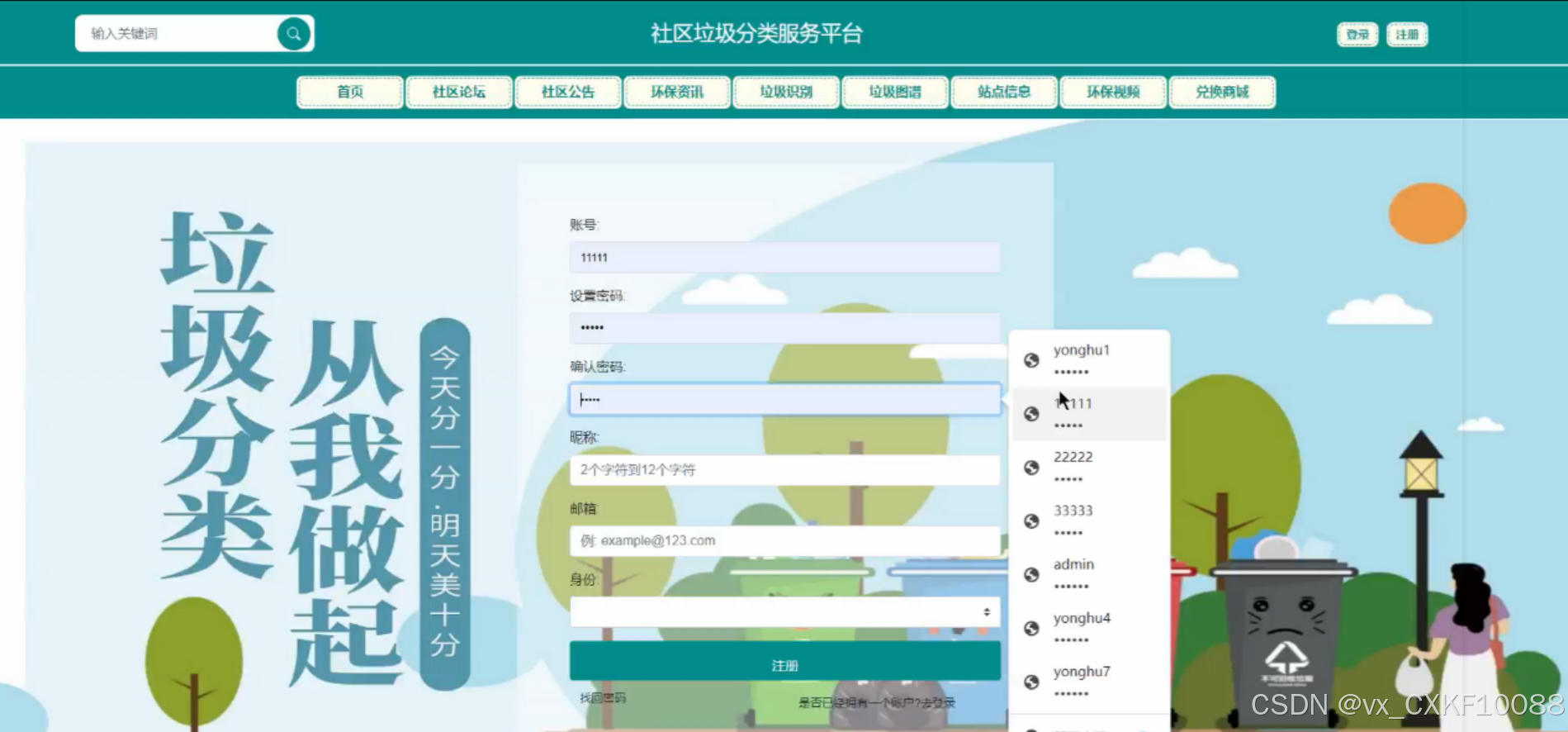Click the 登录 login button in header
The width and height of the screenshot is (1568, 732).
[1357, 35]
